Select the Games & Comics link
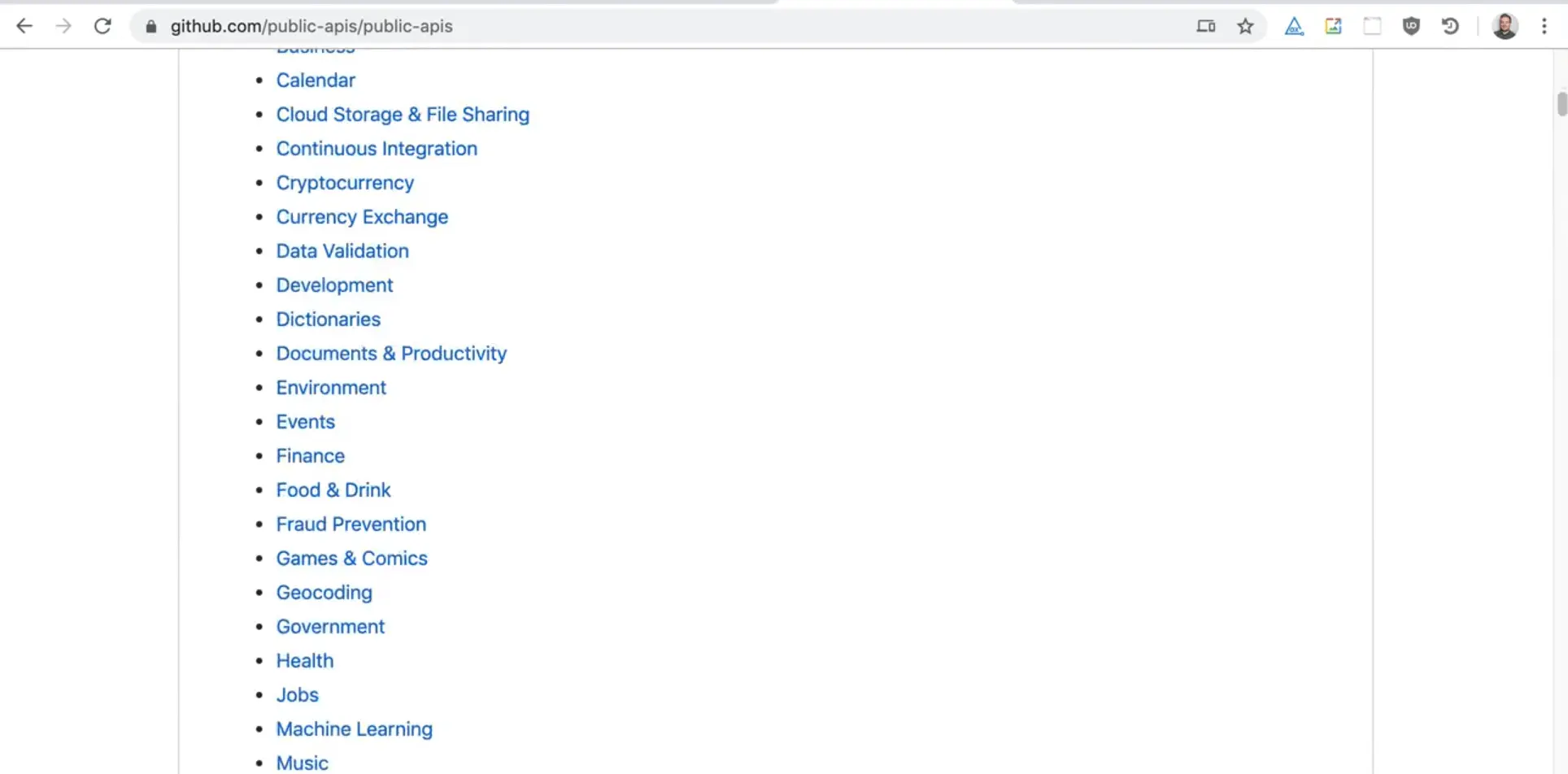The height and width of the screenshot is (774, 1568). [x=351, y=559]
